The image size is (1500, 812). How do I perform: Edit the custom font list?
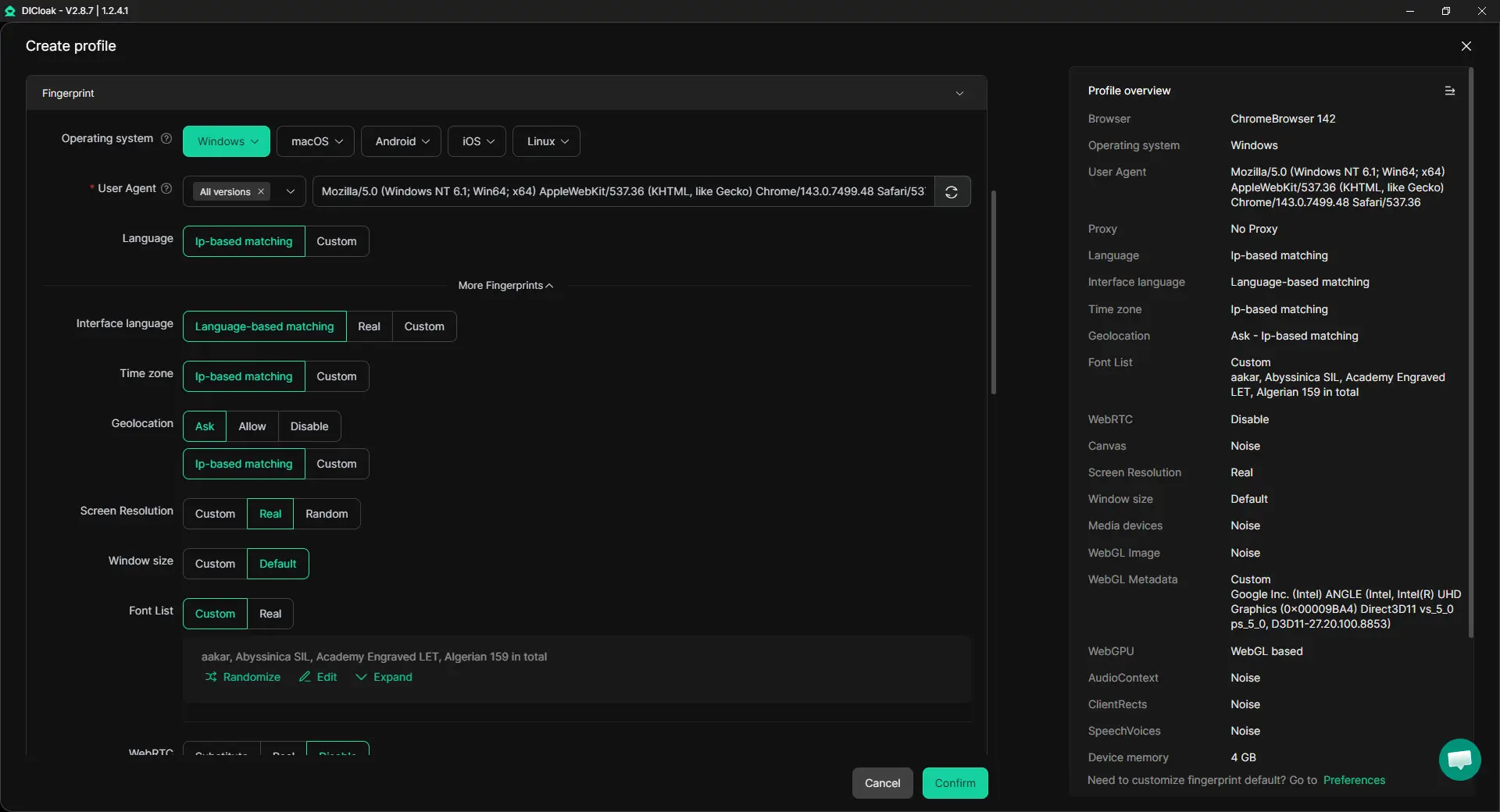pos(318,677)
